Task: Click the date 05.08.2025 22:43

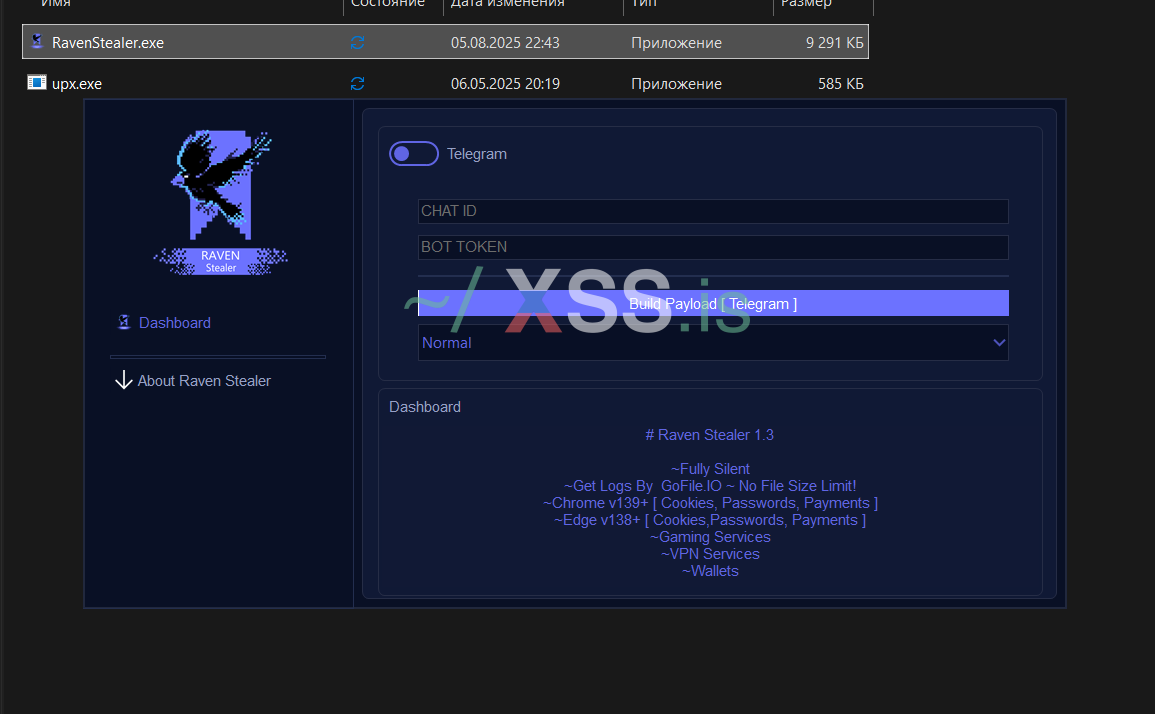Action: [x=505, y=43]
